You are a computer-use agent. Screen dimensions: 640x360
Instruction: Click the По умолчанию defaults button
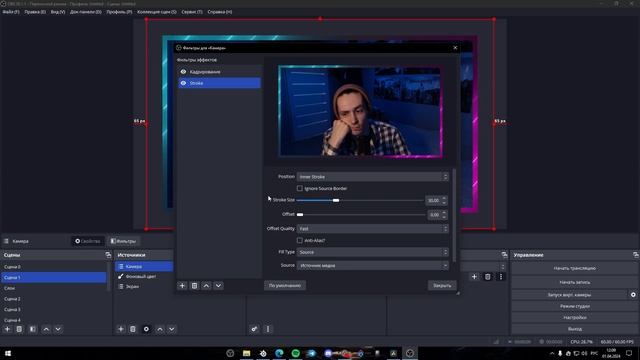(285, 285)
